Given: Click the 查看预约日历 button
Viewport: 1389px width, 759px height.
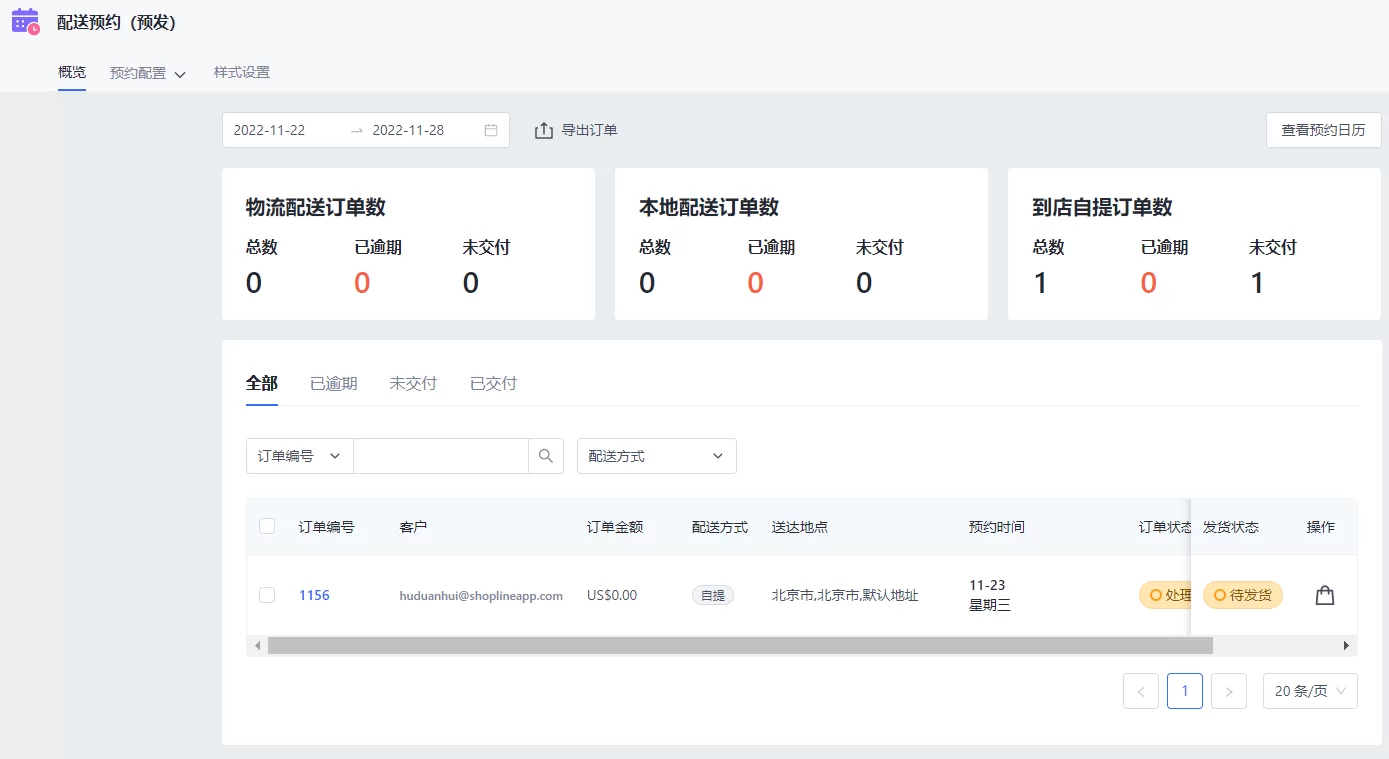Looking at the screenshot, I should (x=1322, y=129).
